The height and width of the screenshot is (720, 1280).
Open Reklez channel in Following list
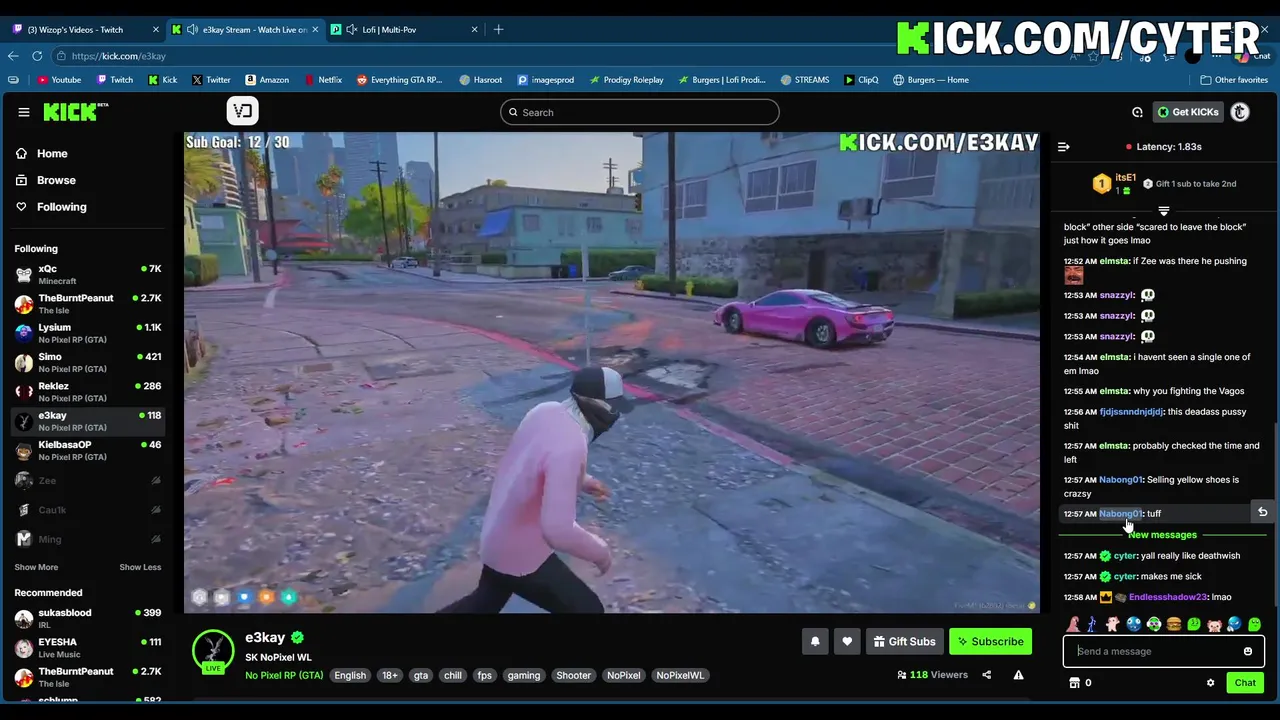point(88,391)
